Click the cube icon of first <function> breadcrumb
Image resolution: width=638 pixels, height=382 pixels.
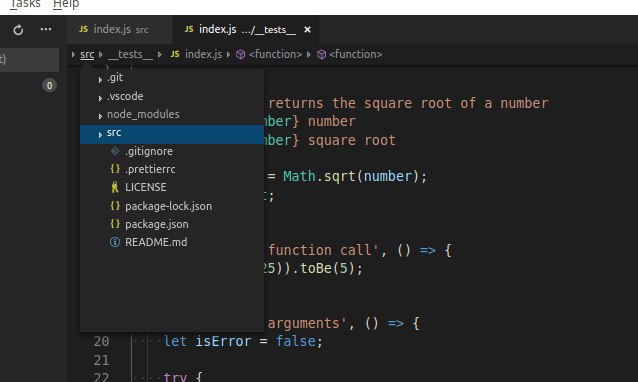pyautogui.click(x=240, y=54)
